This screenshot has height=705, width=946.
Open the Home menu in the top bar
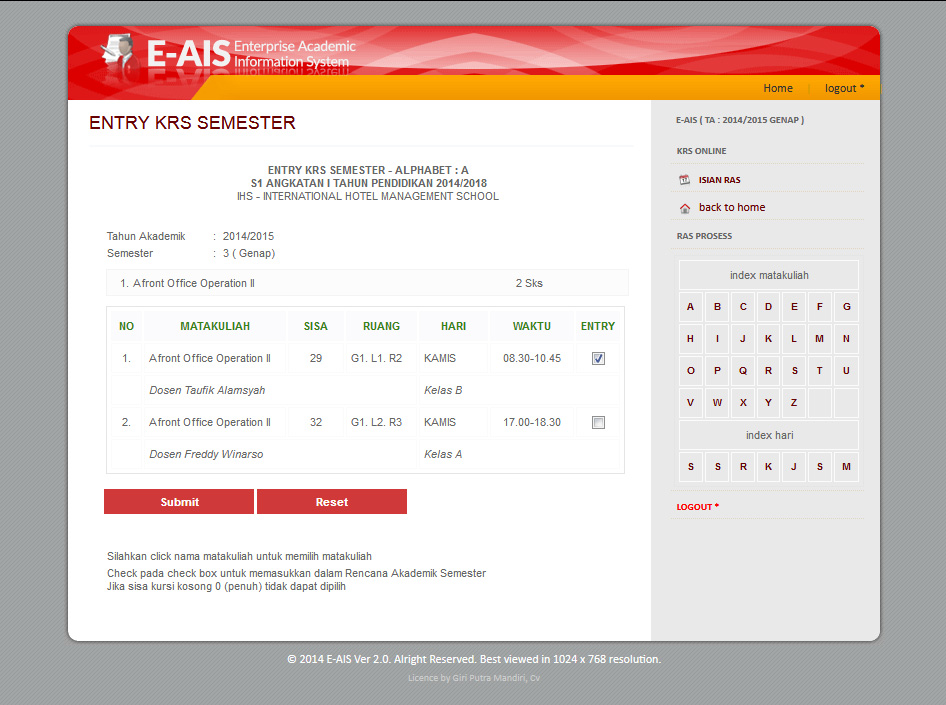(x=777, y=88)
